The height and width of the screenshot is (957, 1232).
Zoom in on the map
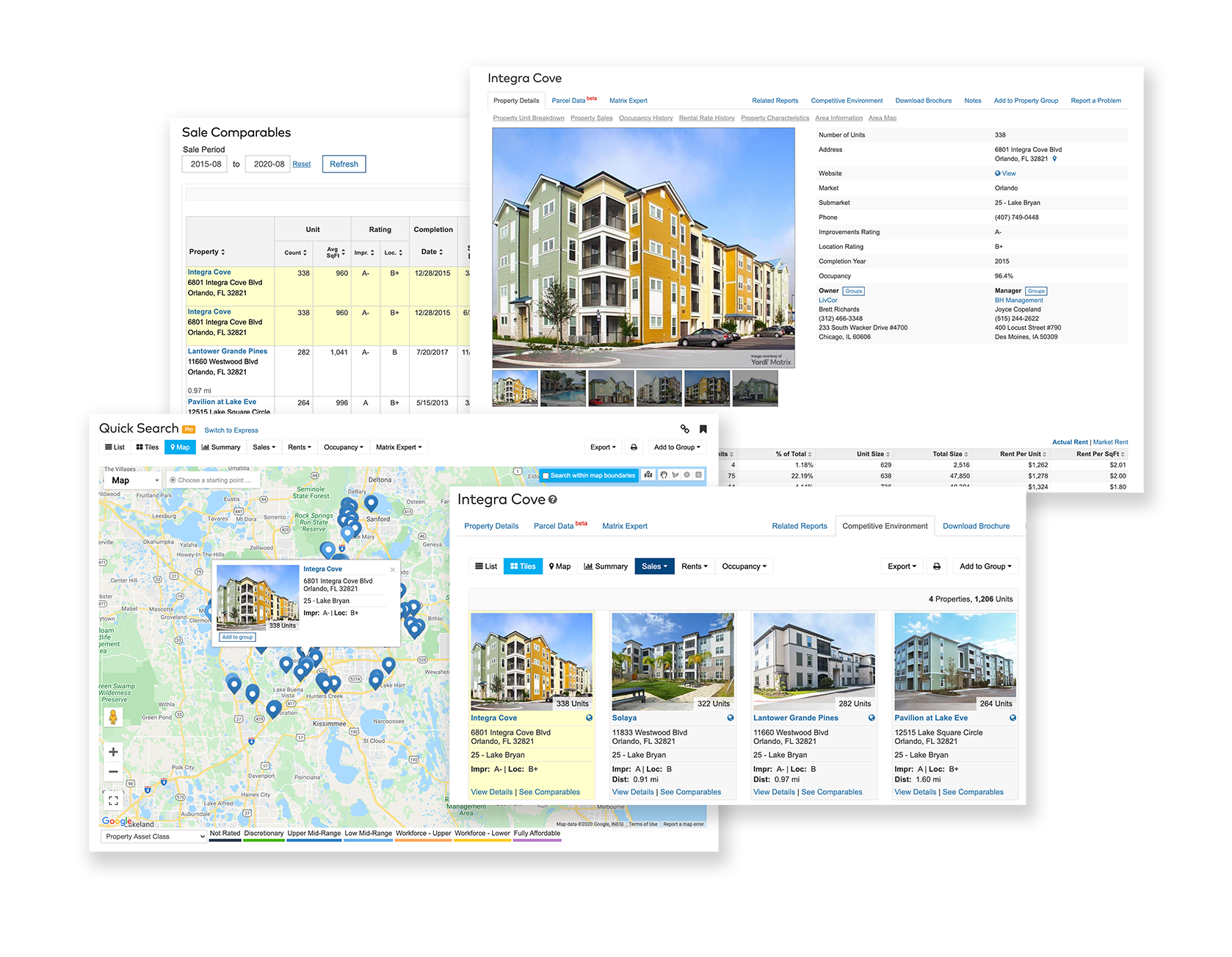coord(113,751)
